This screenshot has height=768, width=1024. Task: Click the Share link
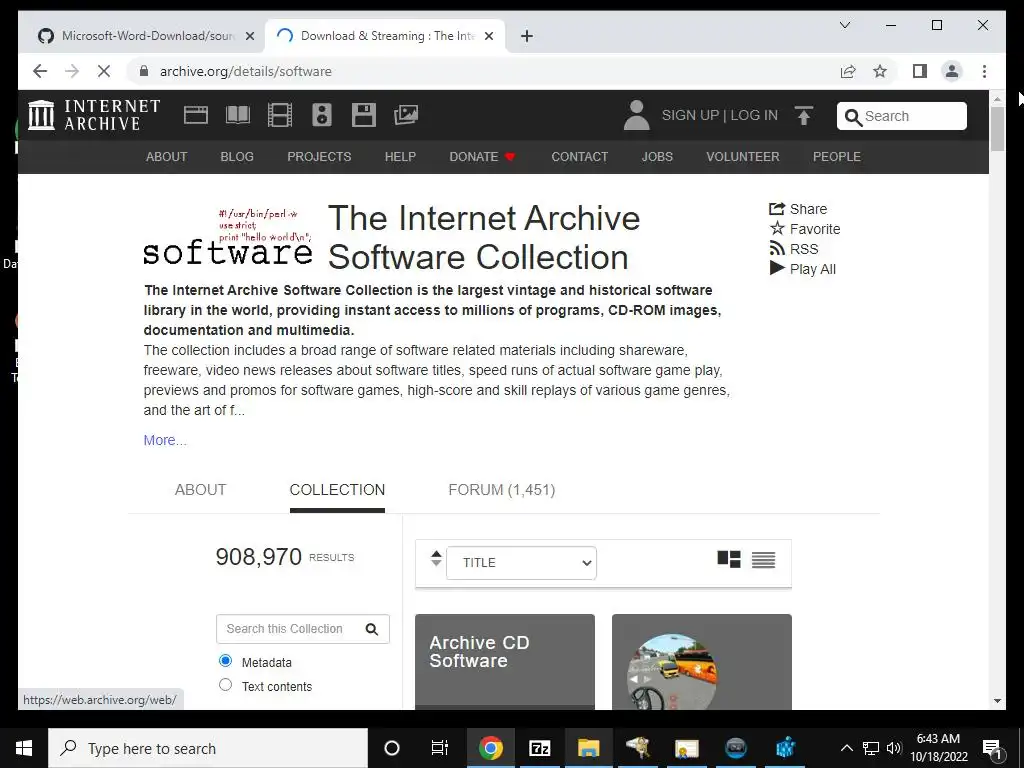tap(798, 209)
